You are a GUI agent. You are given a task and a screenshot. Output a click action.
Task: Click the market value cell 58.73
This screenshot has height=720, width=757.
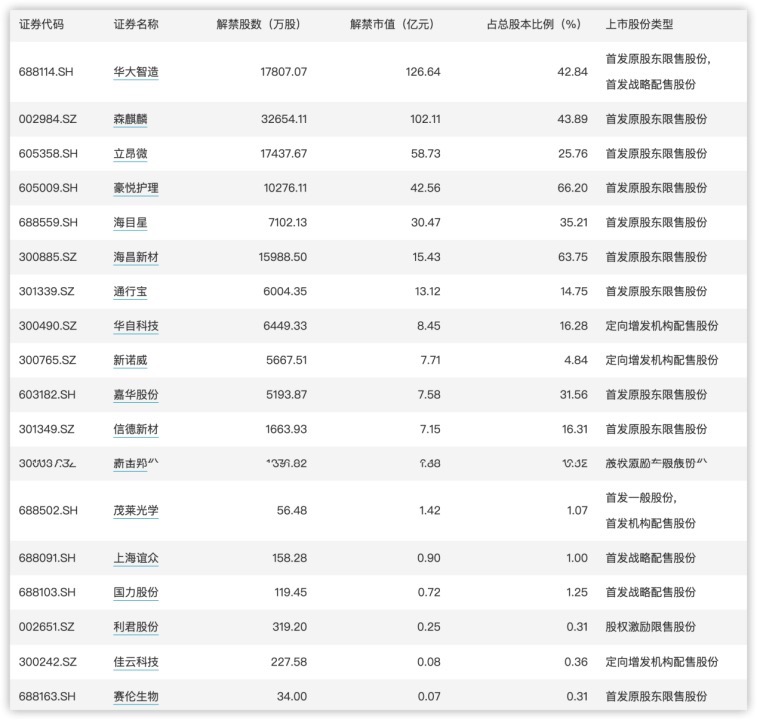(426, 154)
